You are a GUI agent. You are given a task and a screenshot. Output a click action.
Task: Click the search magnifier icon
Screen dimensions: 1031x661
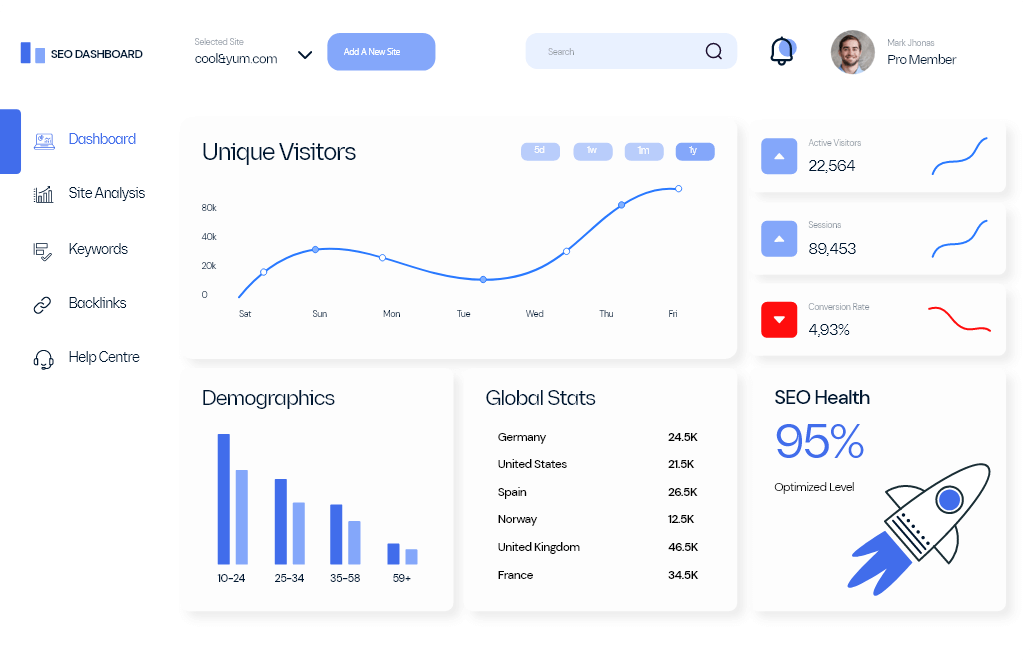tap(713, 51)
